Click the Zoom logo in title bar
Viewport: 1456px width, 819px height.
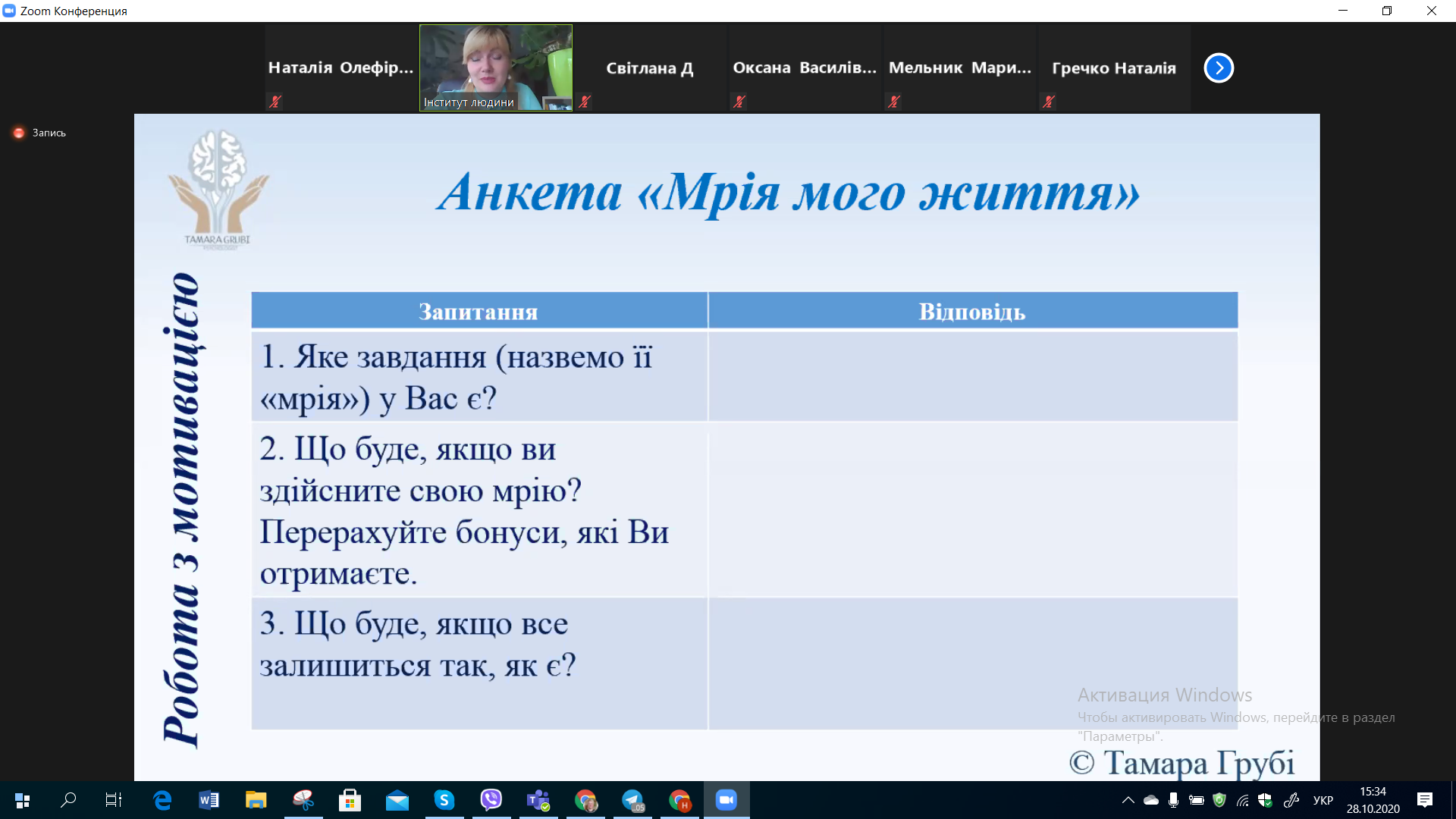coord(9,11)
